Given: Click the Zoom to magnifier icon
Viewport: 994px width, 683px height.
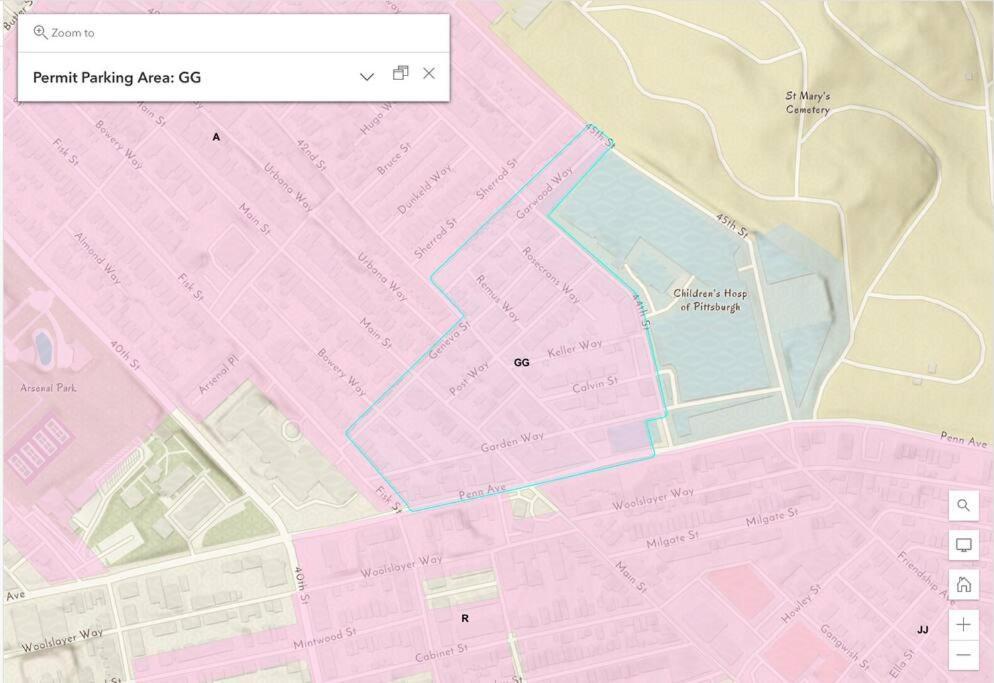Looking at the screenshot, I should 40,32.
